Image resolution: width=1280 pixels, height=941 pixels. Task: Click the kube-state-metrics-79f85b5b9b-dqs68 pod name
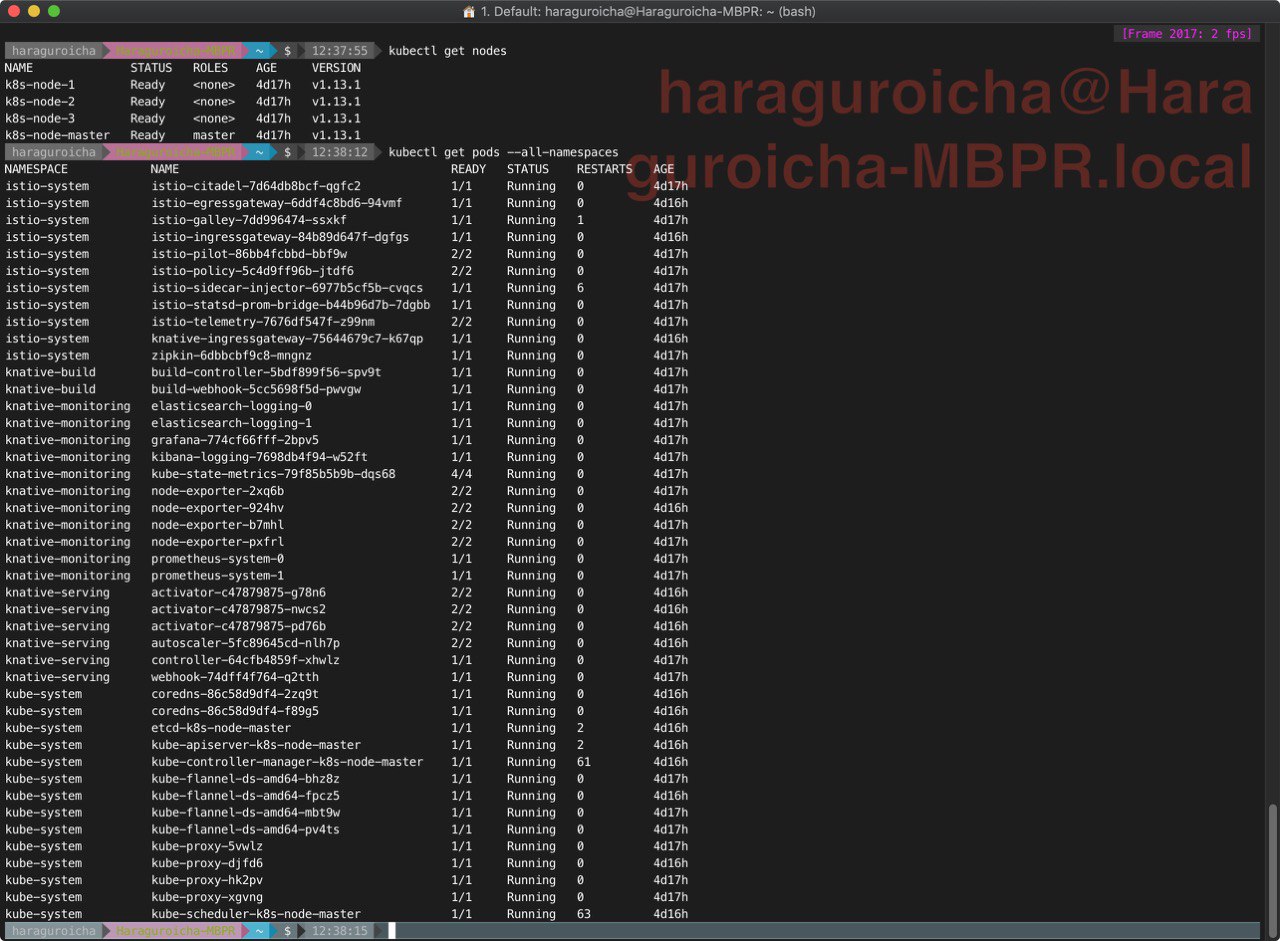click(273, 474)
